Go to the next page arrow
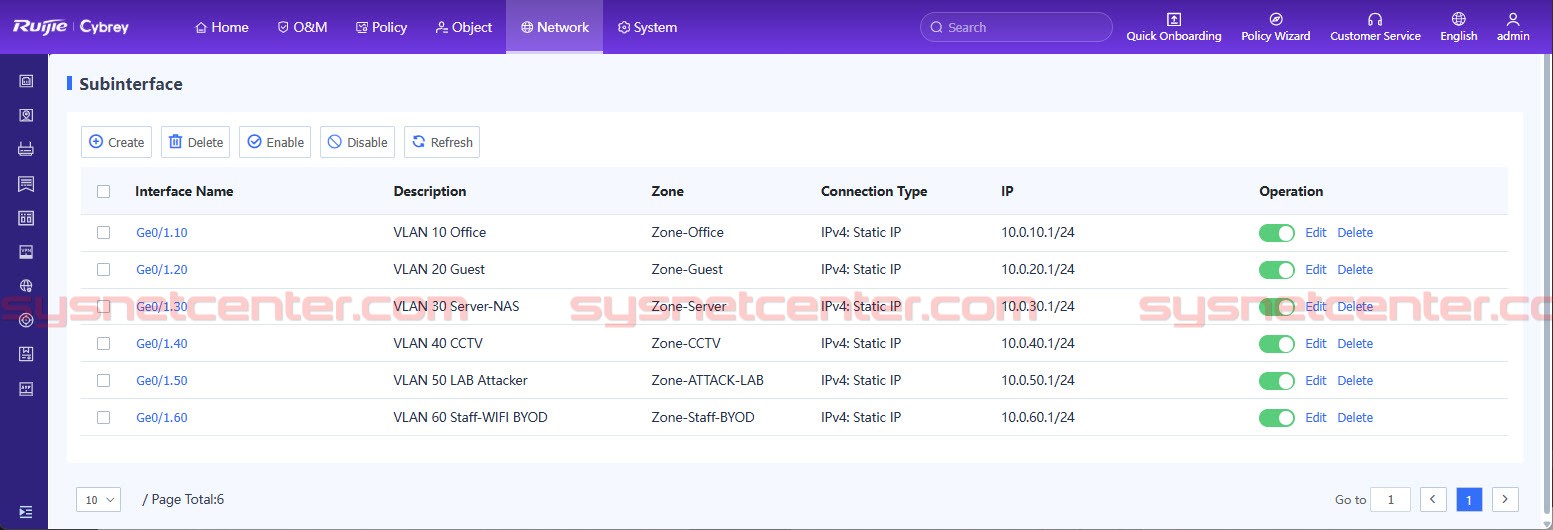 (1505, 499)
